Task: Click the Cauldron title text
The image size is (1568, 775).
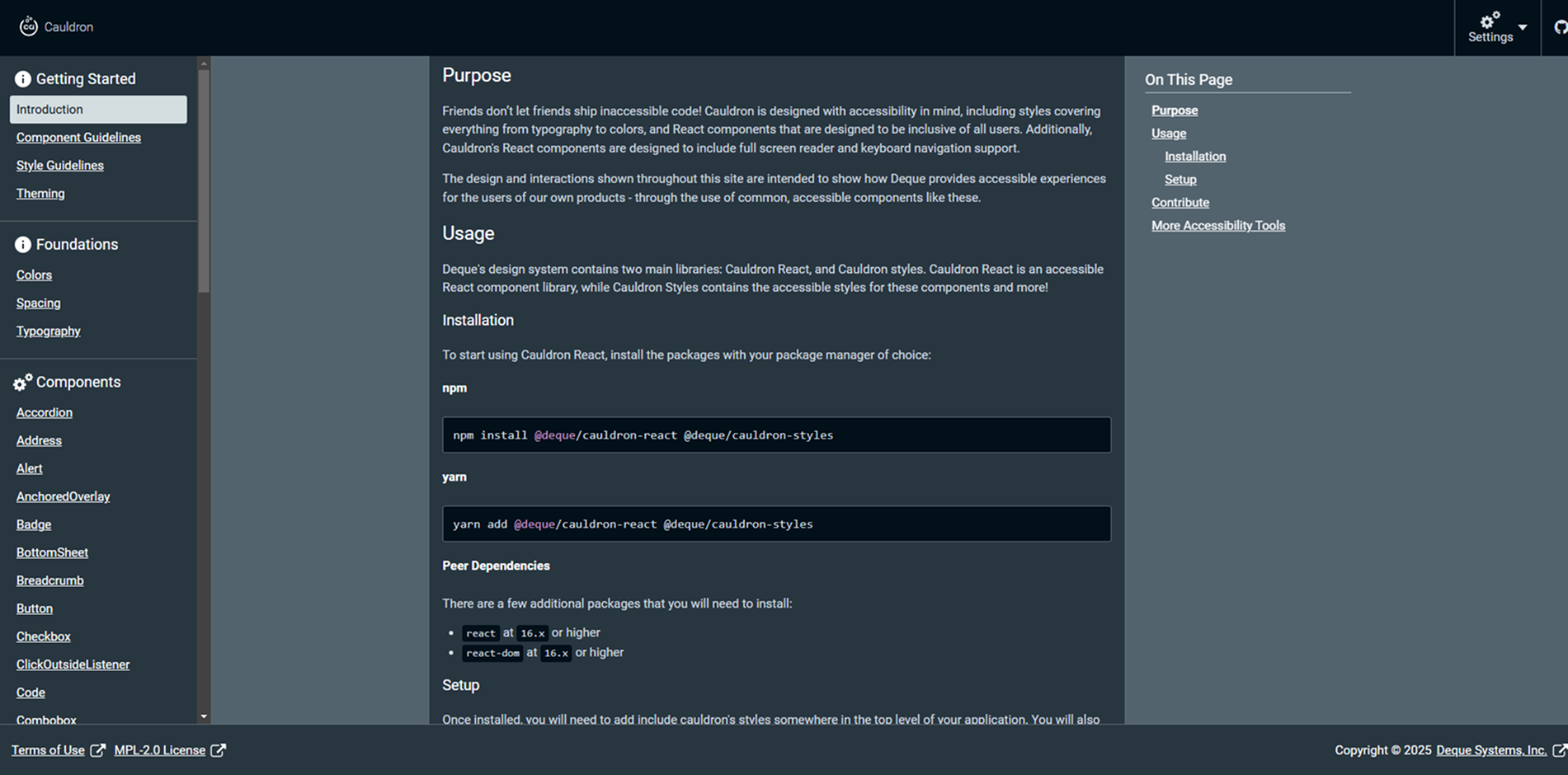Action: (x=68, y=27)
